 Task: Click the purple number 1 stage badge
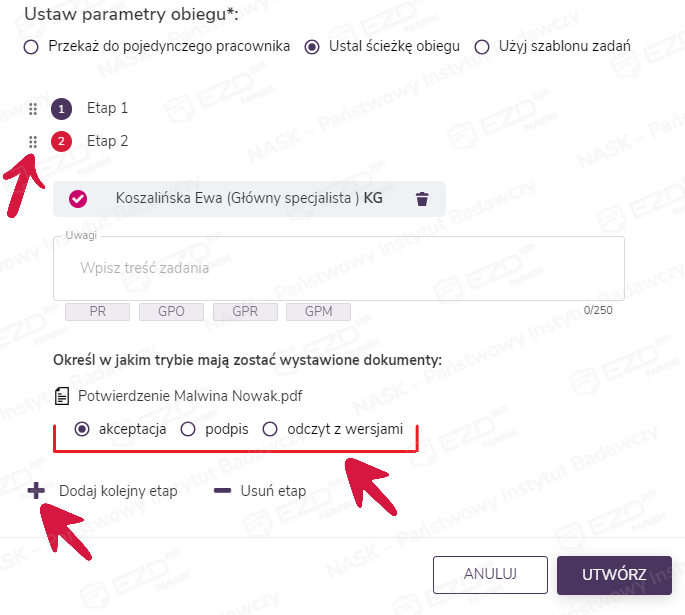tap(62, 109)
